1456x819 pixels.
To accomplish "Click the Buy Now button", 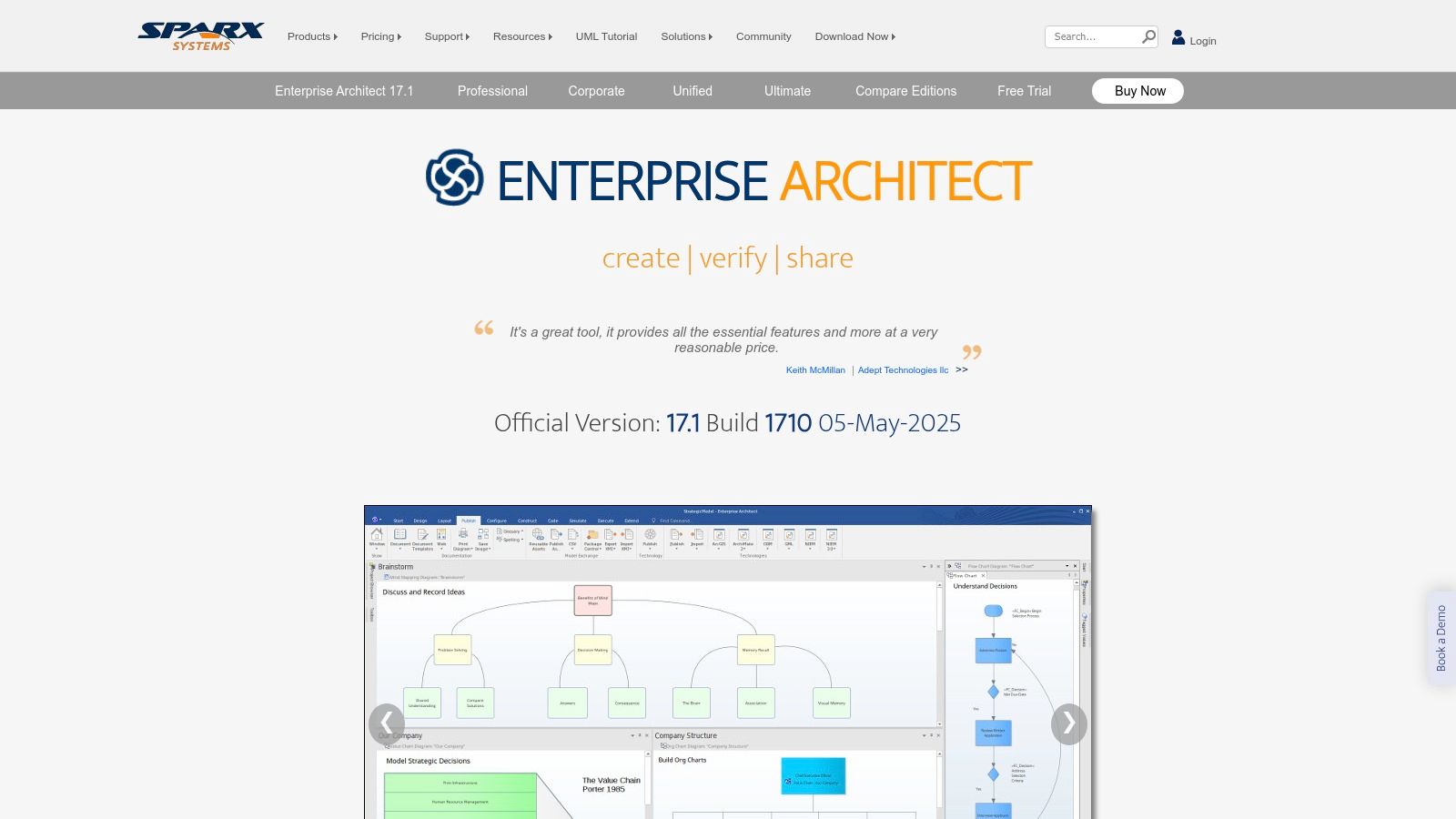I will [x=1137, y=91].
